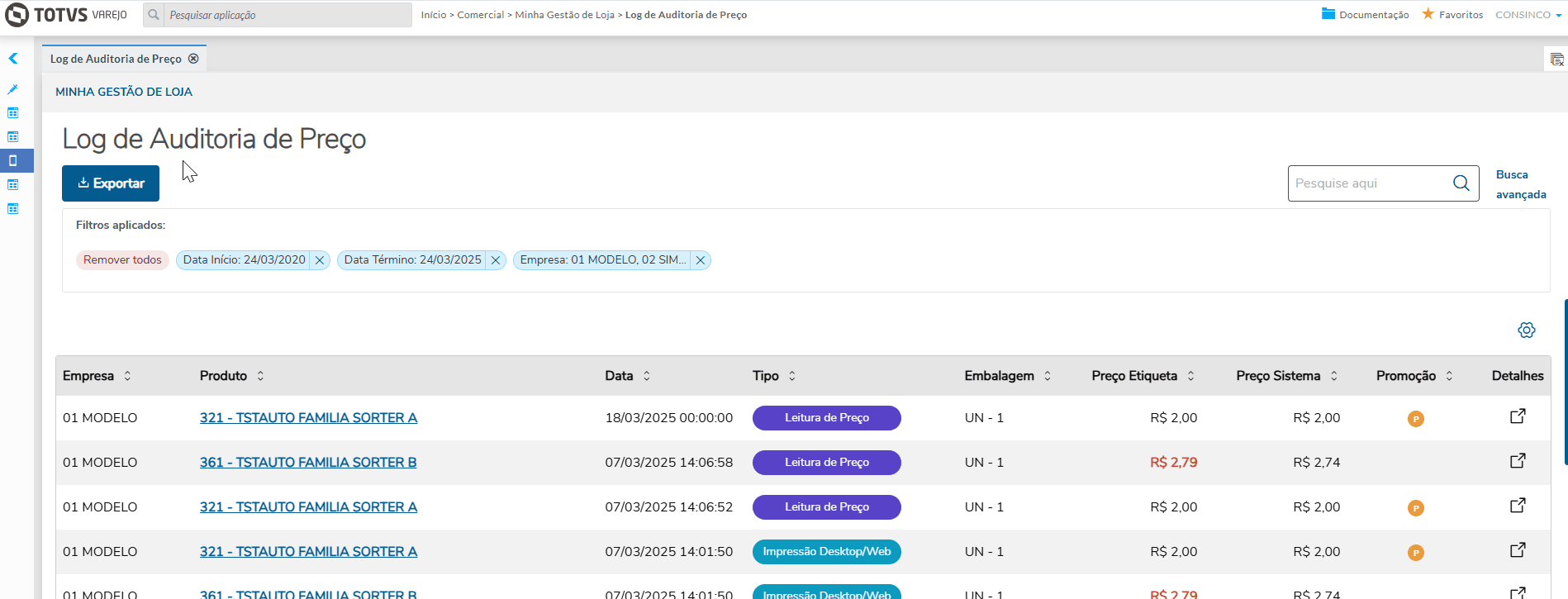Close the Log de Auditoria de Preço tab
The height and width of the screenshot is (599, 1568).
click(x=193, y=59)
